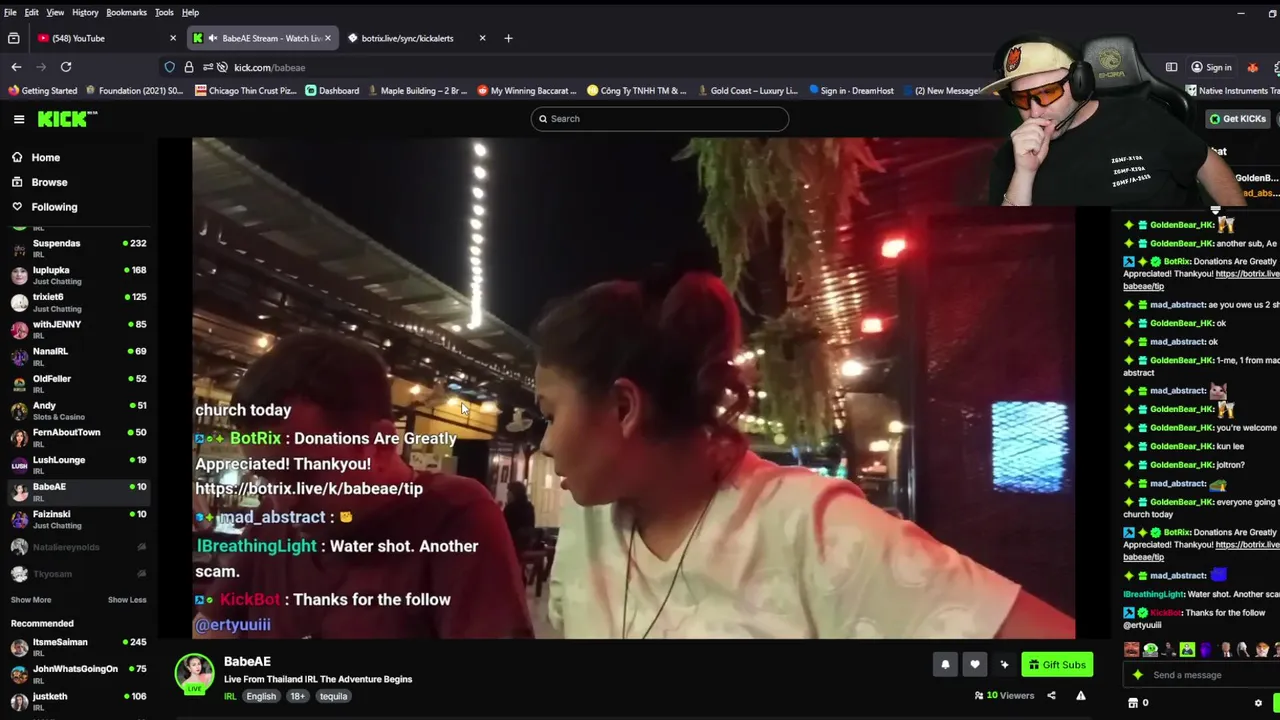This screenshot has width=1280, height=720.
Task: Open LushLounge channel in sidebar
Action: click(x=78, y=464)
